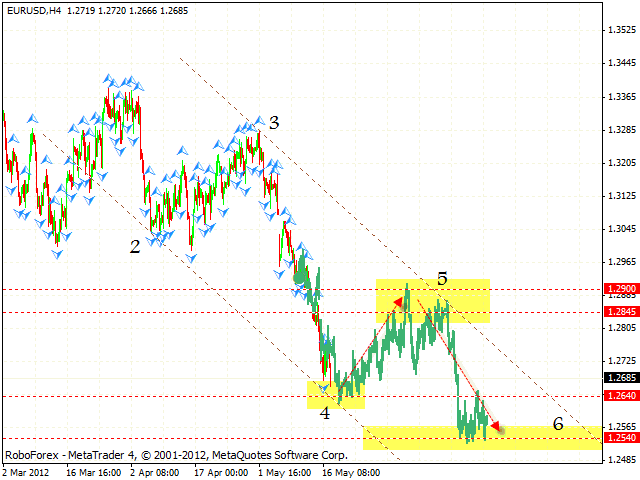Screen dimensions: 640x480
Task: Select the red 1.2845 price level tag
Action: (621, 312)
